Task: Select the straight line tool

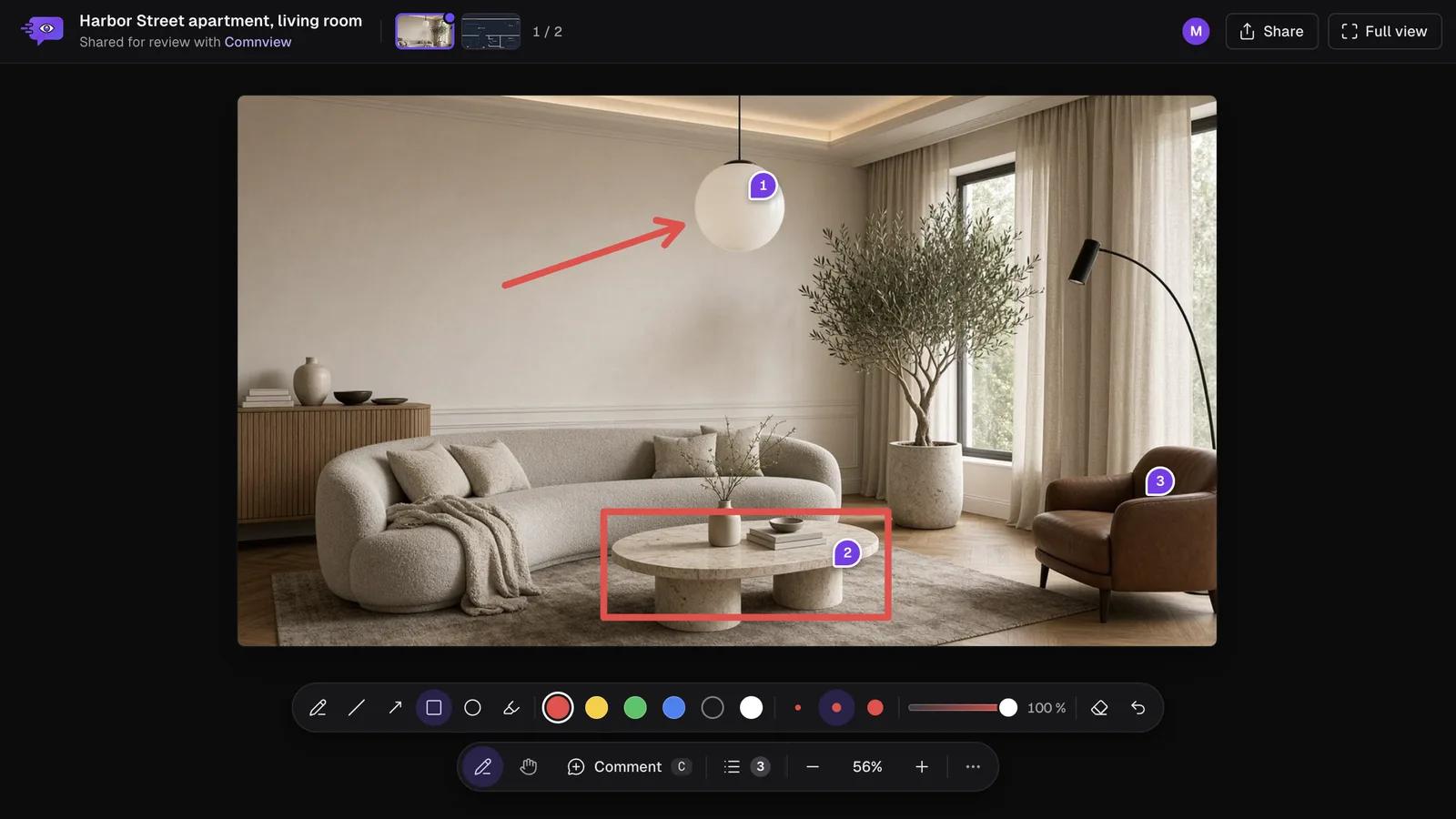Action: click(357, 708)
